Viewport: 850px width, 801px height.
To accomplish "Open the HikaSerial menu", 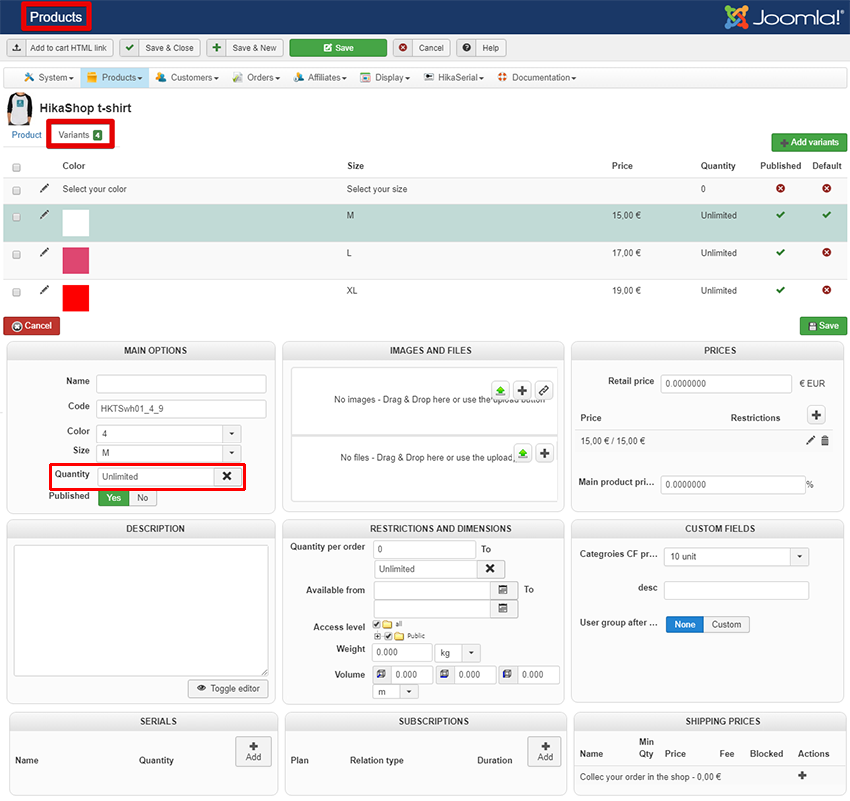I will pos(454,77).
